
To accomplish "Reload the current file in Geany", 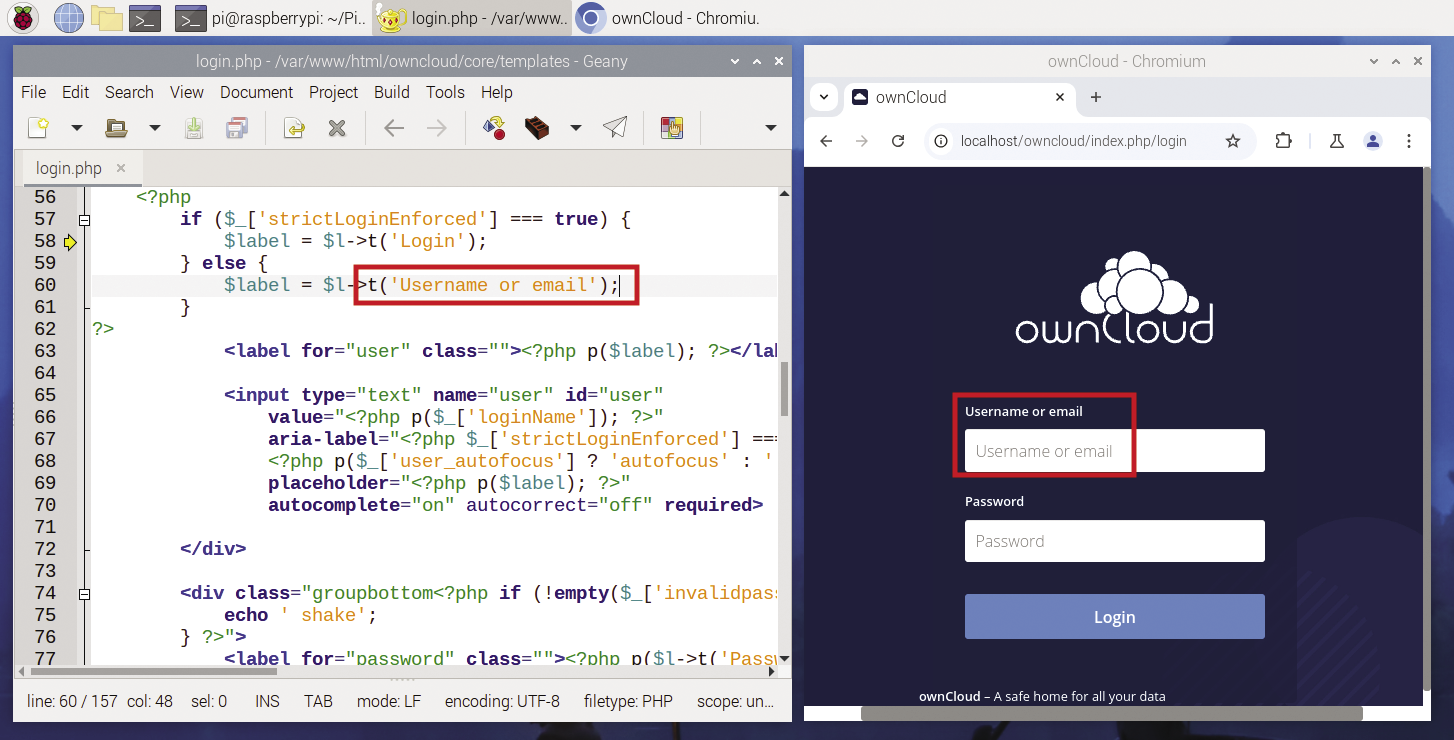I will tap(293, 127).
